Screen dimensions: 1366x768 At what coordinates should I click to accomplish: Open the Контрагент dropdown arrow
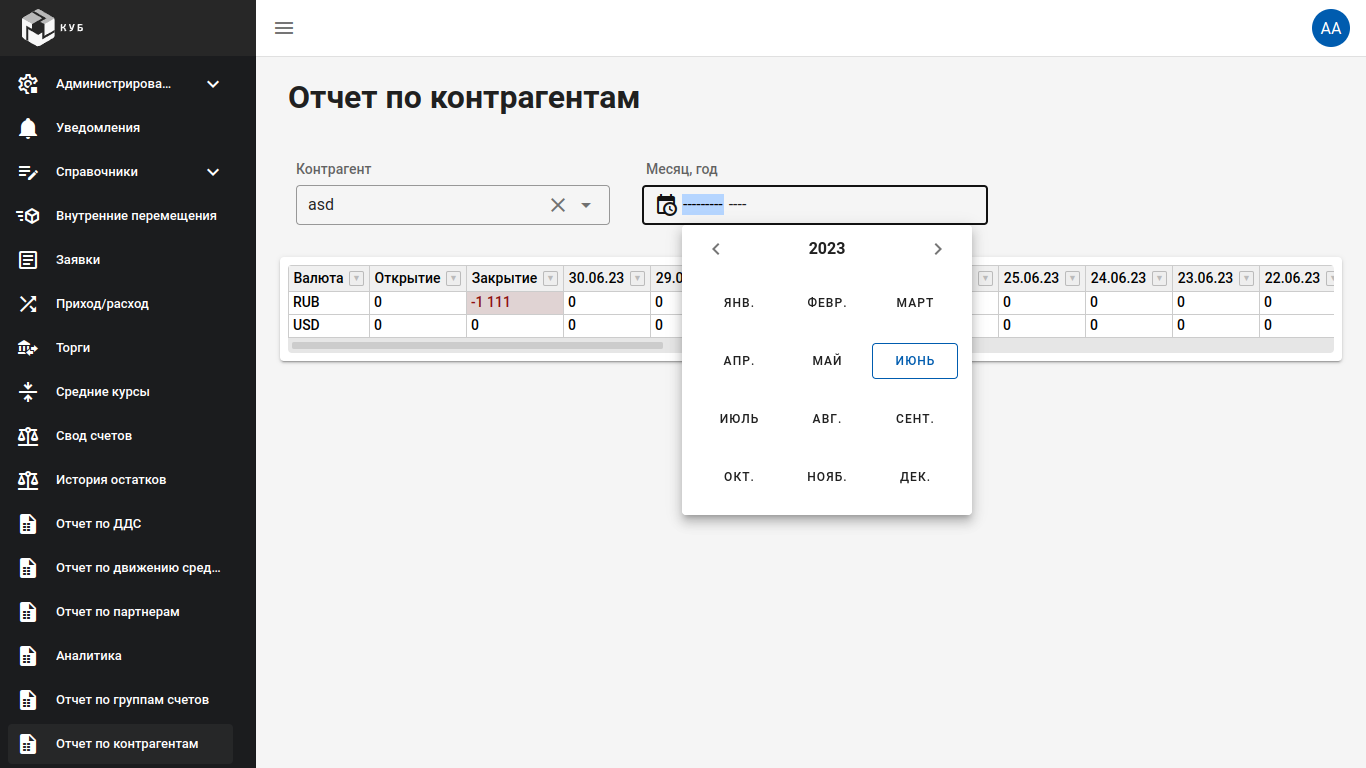click(586, 205)
